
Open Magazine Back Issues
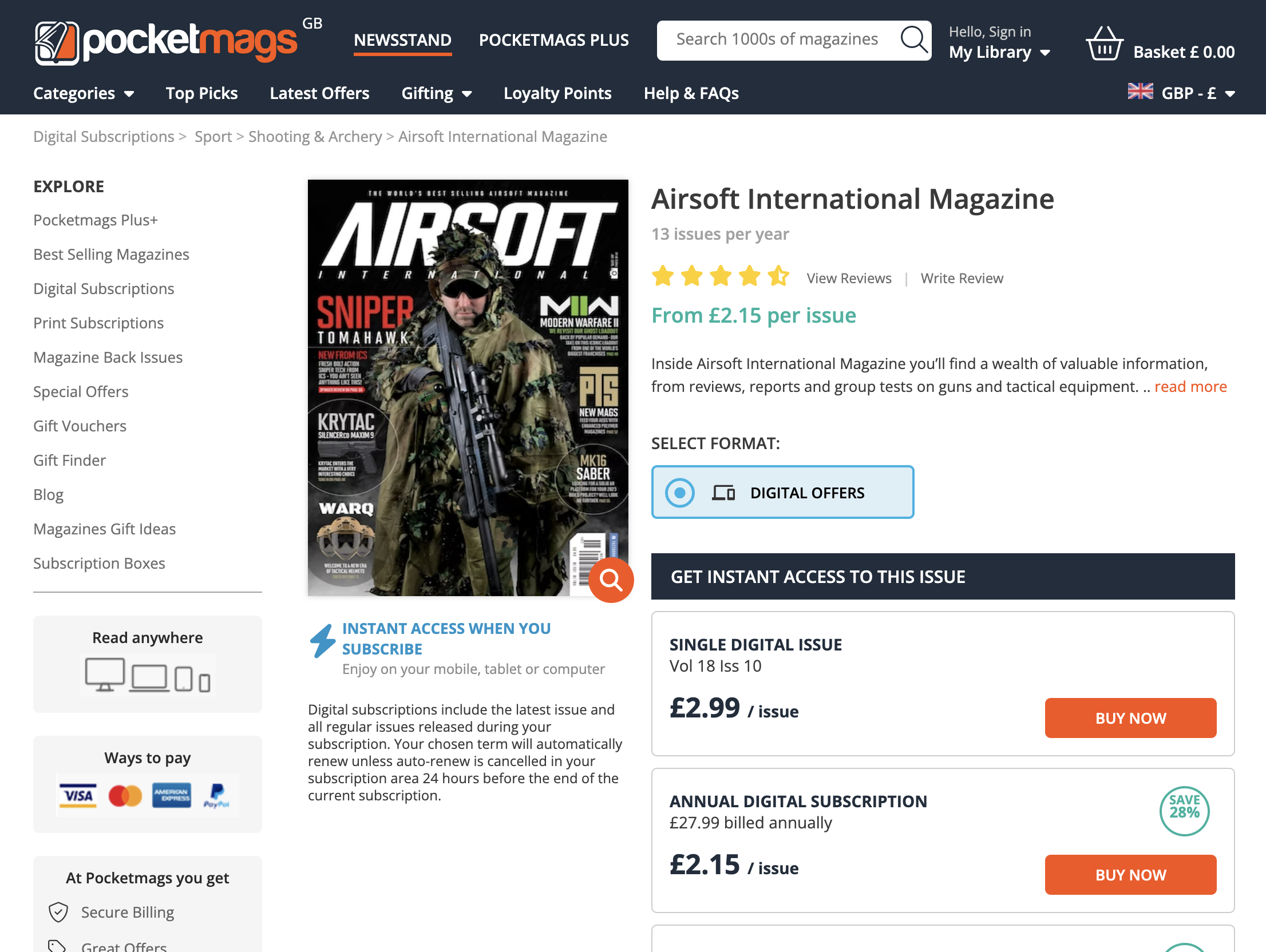(x=108, y=358)
